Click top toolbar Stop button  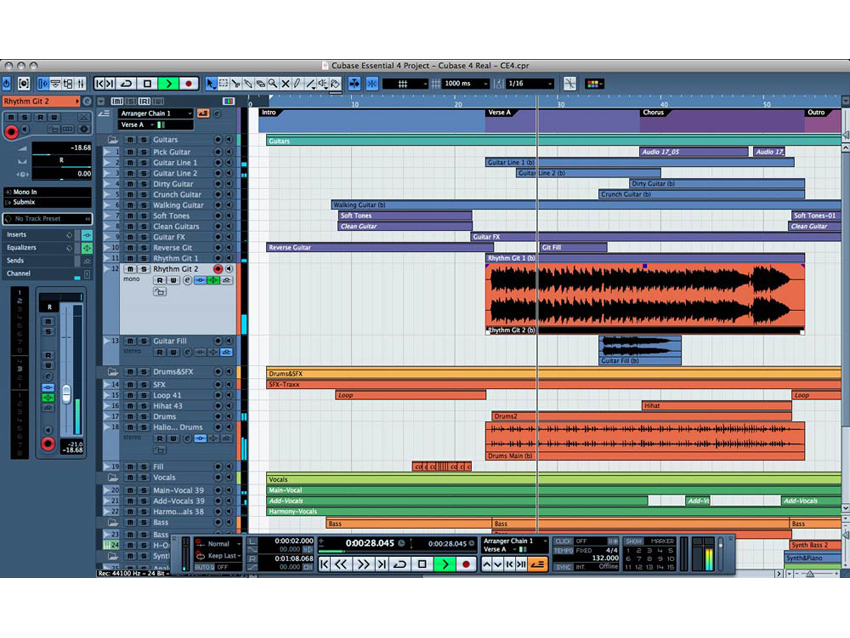click(147, 83)
